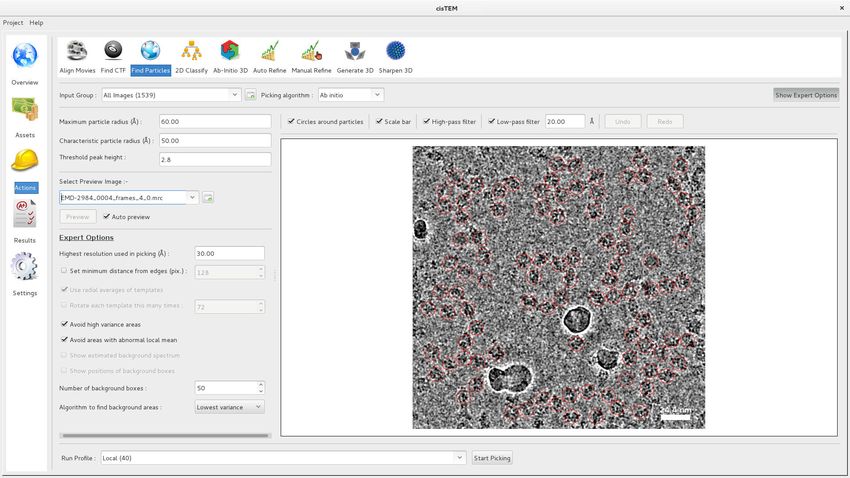
Task: Open the 2D Classify action
Action: click(191, 57)
